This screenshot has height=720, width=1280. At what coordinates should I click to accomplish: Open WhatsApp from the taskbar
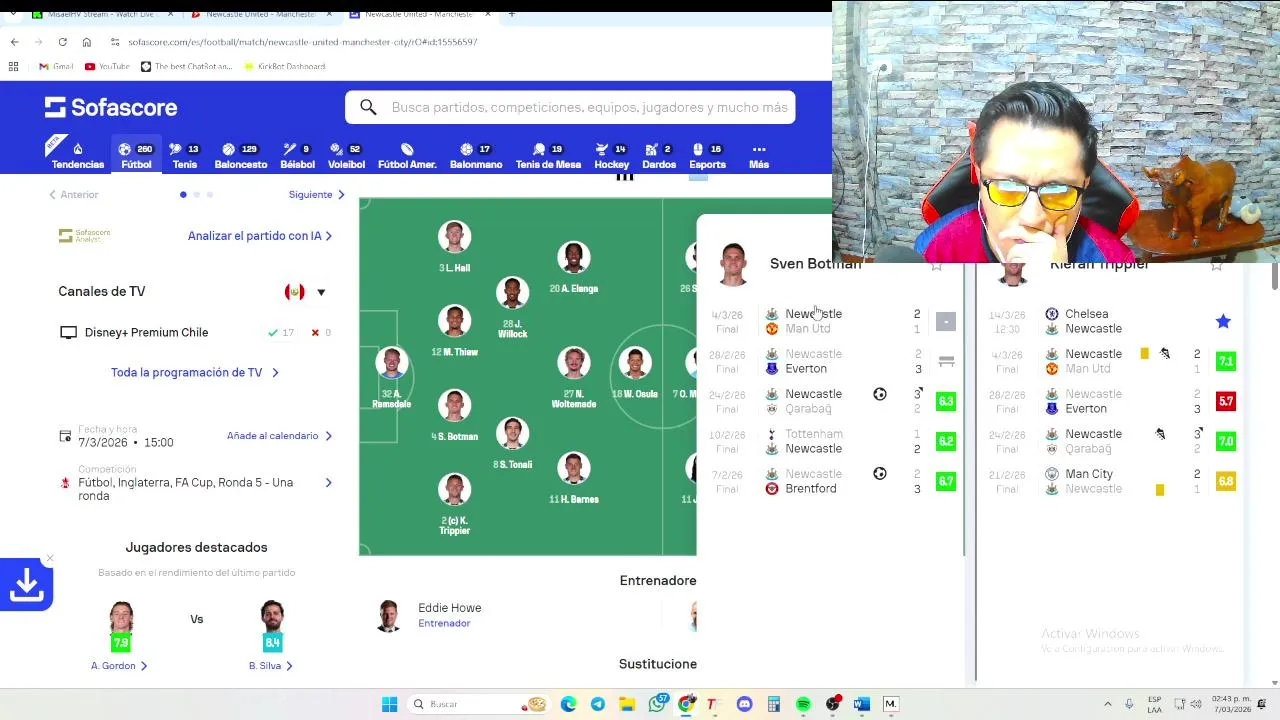(x=657, y=704)
